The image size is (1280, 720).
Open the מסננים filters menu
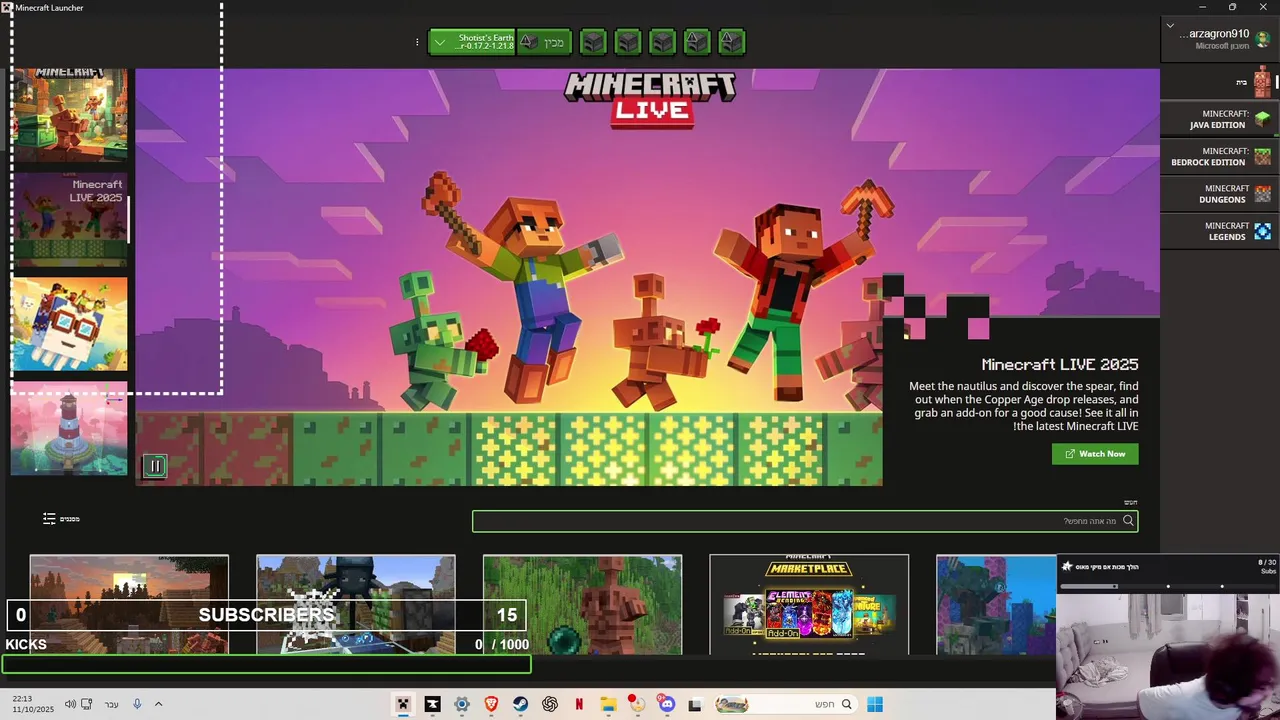(x=61, y=519)
